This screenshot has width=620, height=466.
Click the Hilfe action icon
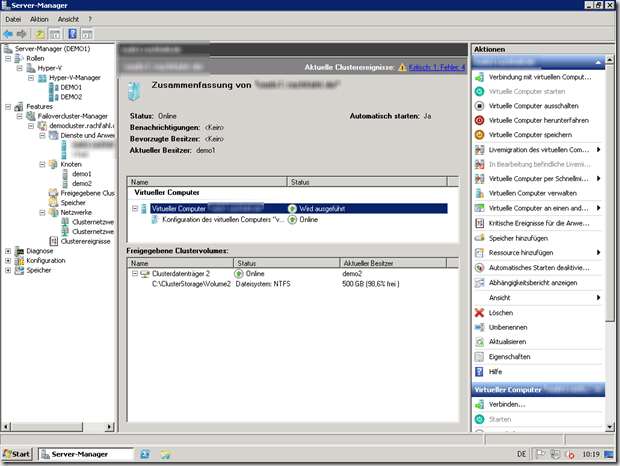click(x=479, y=372)
